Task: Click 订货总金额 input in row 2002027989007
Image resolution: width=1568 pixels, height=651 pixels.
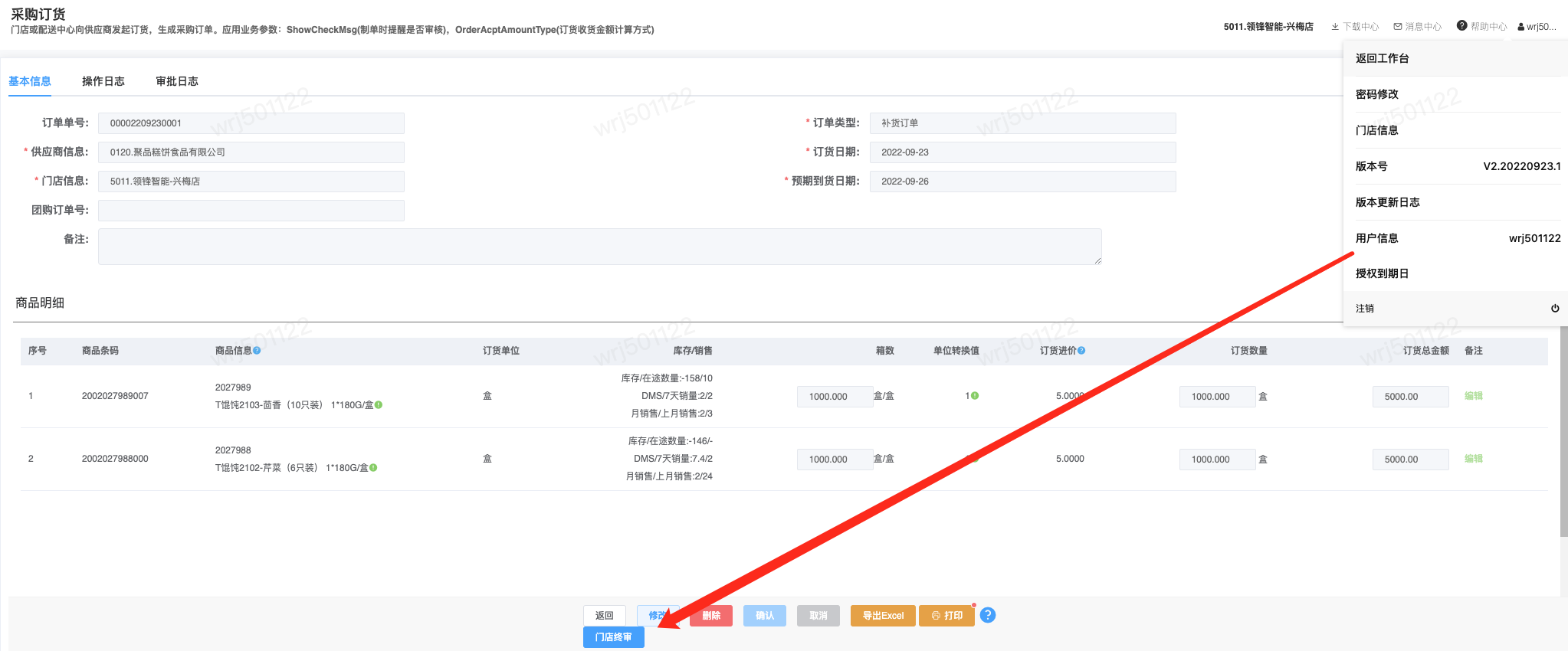Action: pyautogui.click(x=1411, y=397)
